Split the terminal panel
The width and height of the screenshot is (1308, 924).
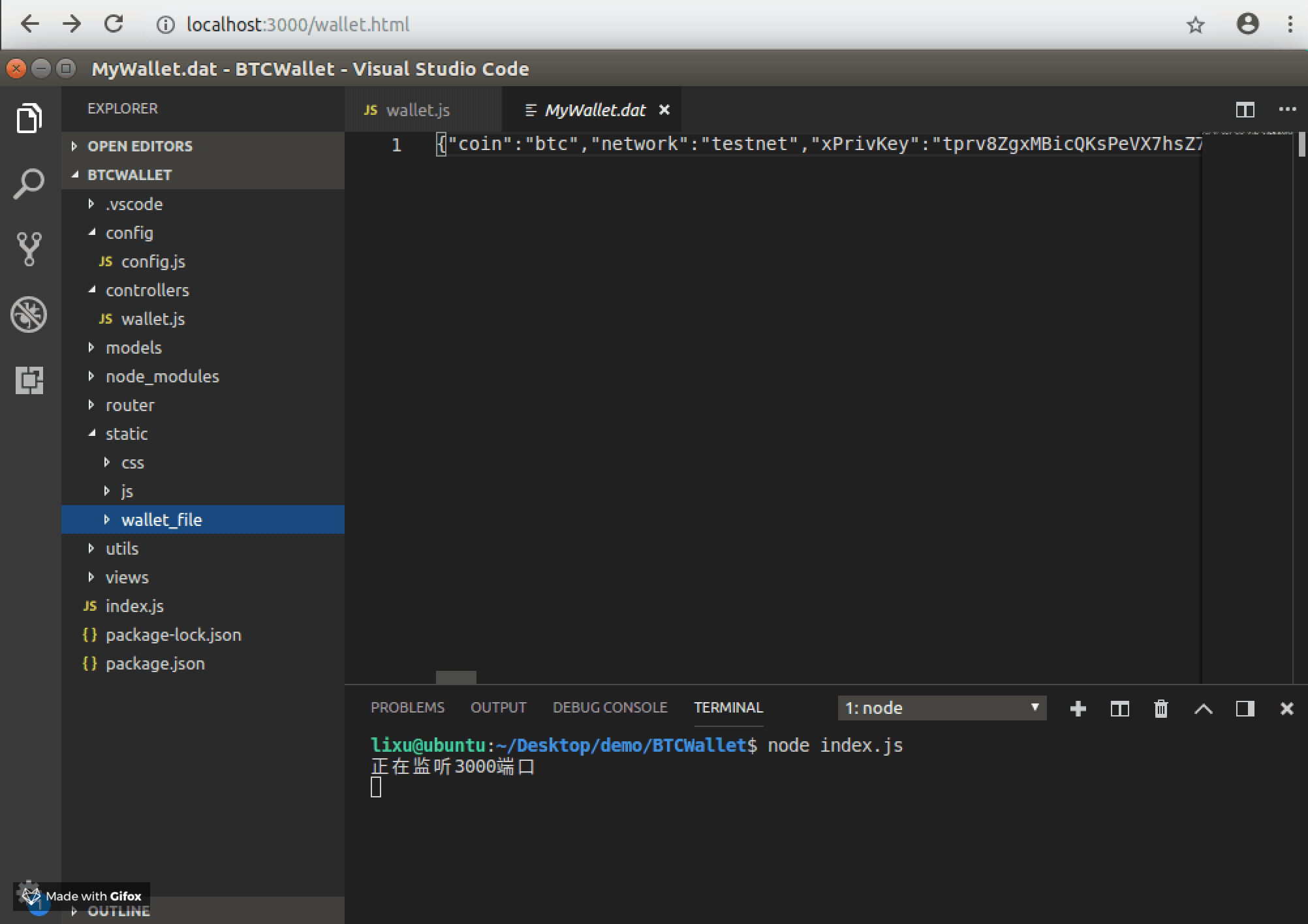click(x=1120, y=709)
